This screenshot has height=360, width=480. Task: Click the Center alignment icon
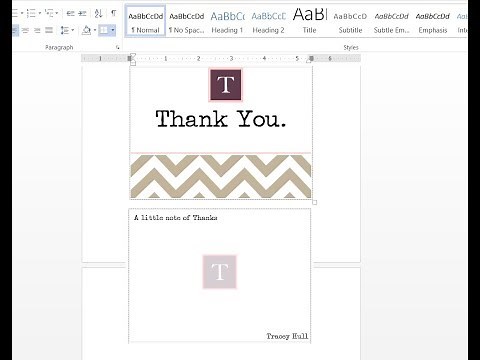pyautogui.click(x=25, y=30)
